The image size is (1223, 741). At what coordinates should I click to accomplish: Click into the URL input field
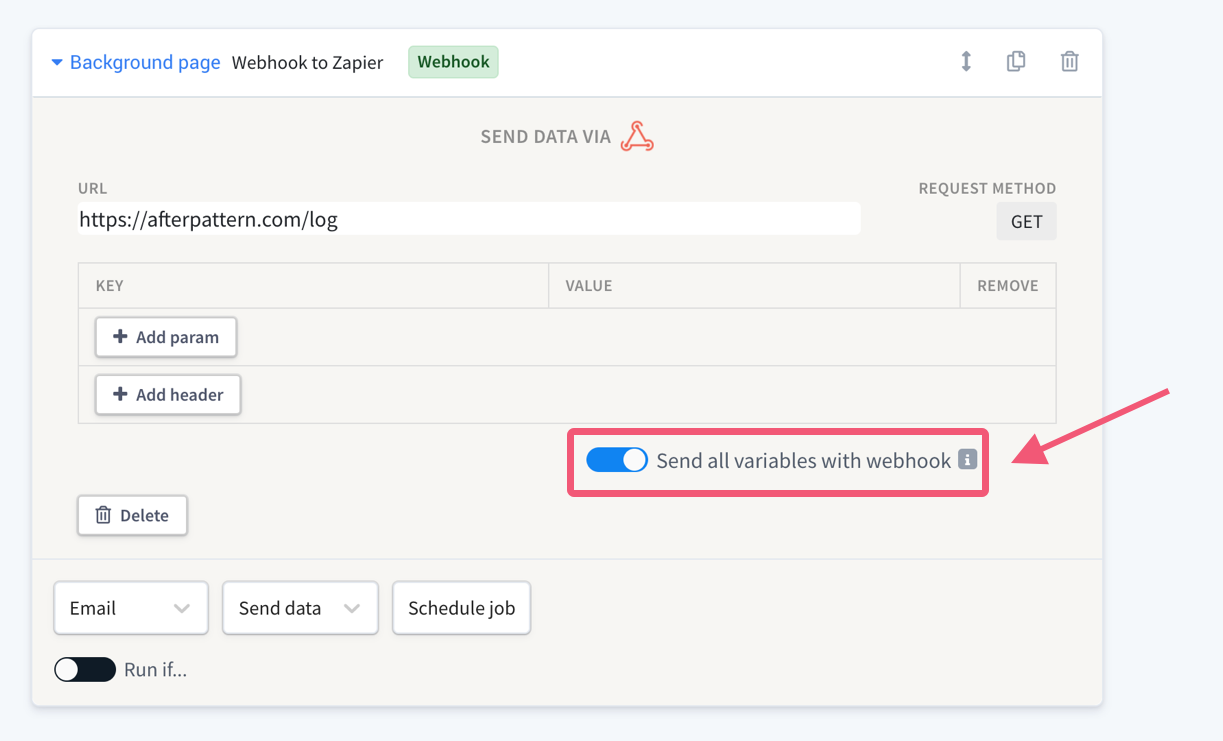coord(469,219)
